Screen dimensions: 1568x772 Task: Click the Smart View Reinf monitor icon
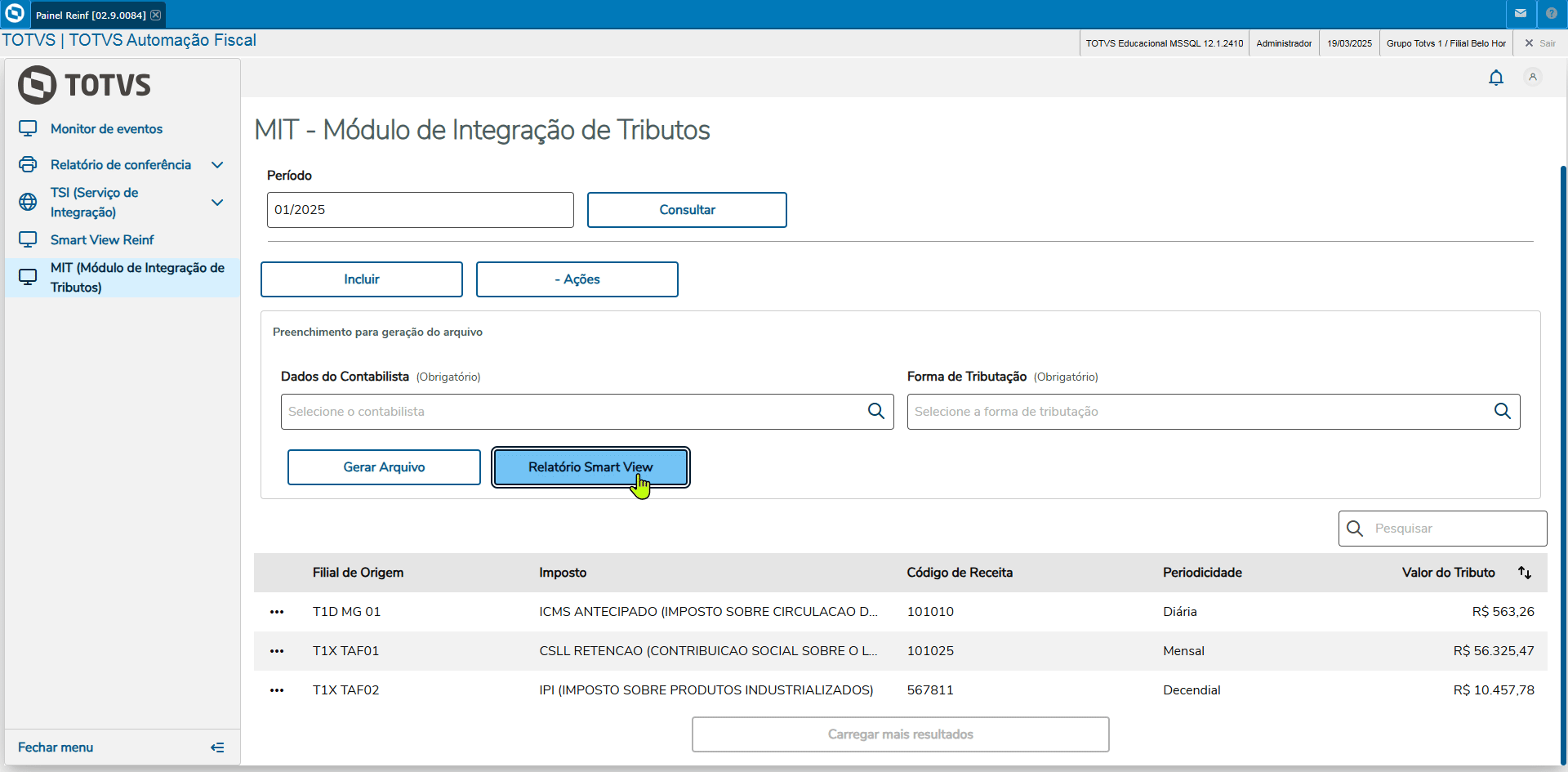(28, 239)
